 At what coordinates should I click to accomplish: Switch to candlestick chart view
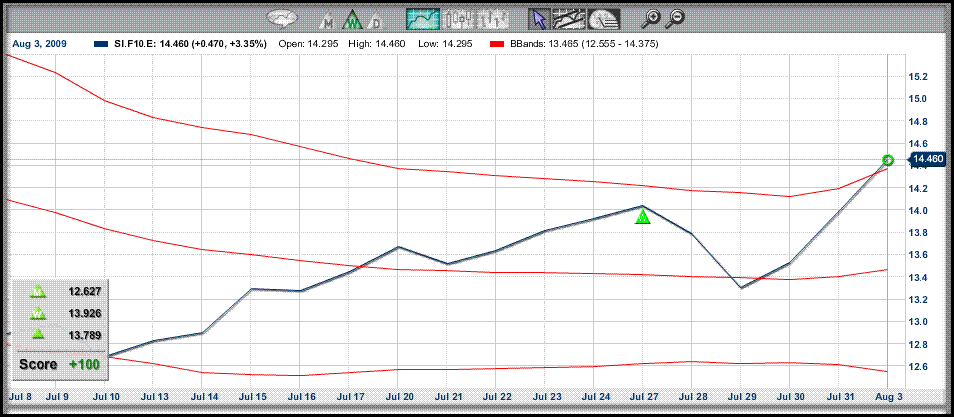(458, 19)
